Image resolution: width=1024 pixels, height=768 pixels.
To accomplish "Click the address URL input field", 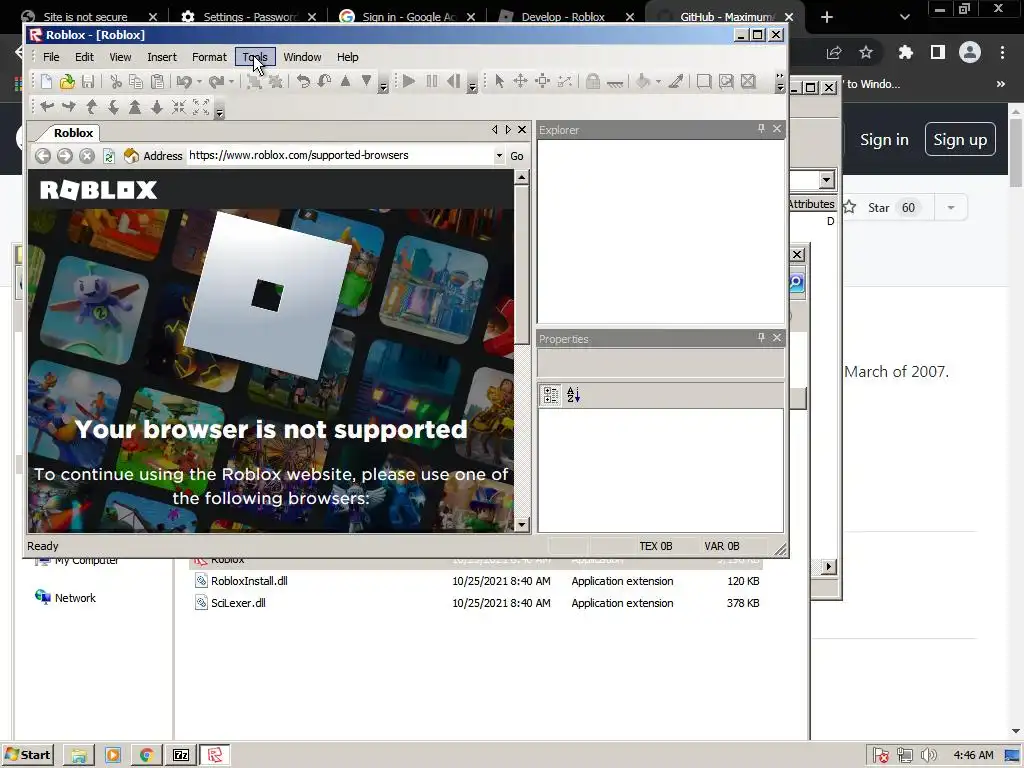I will pos(340,155).
